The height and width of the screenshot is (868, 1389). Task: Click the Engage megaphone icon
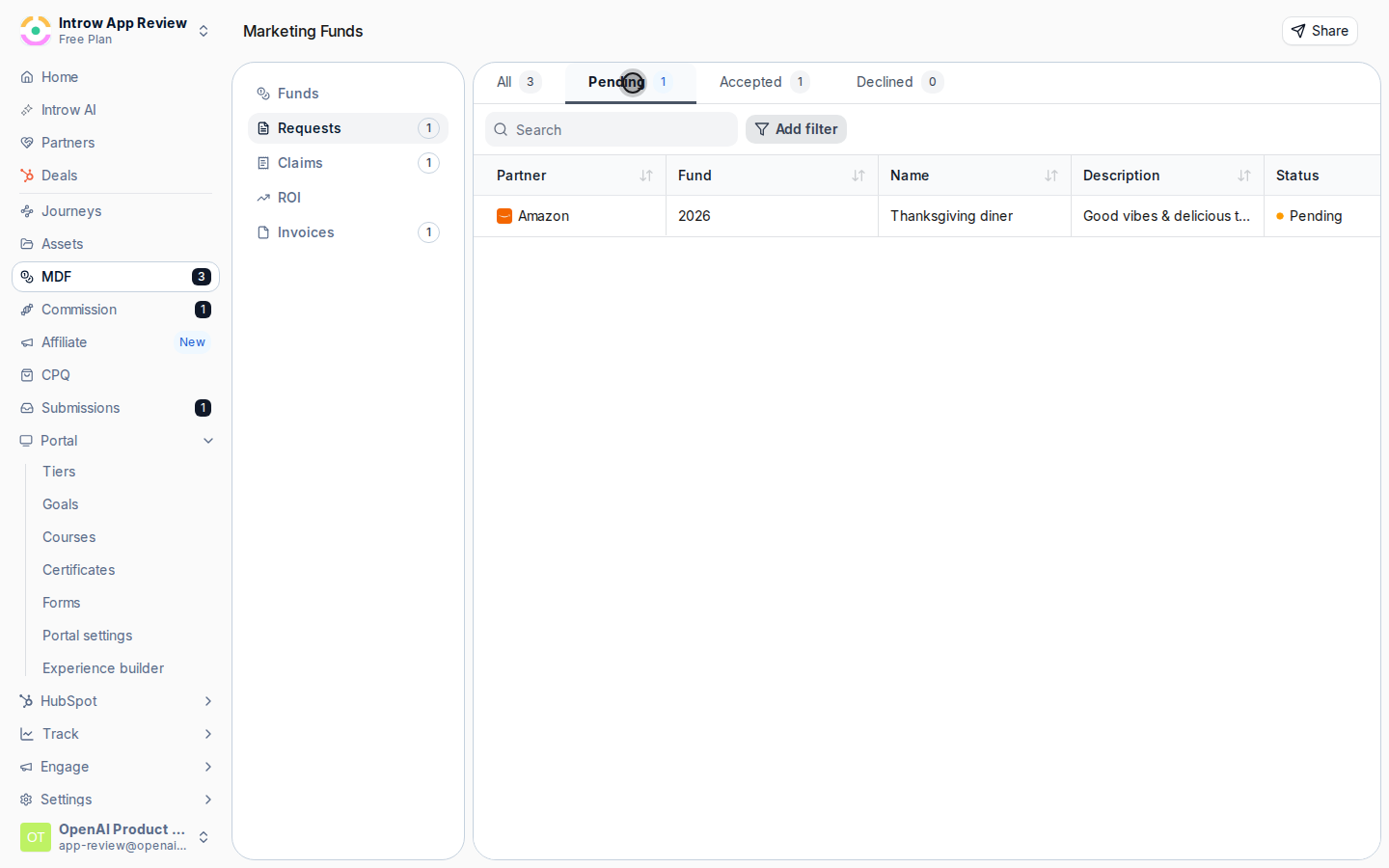[26, 767]
